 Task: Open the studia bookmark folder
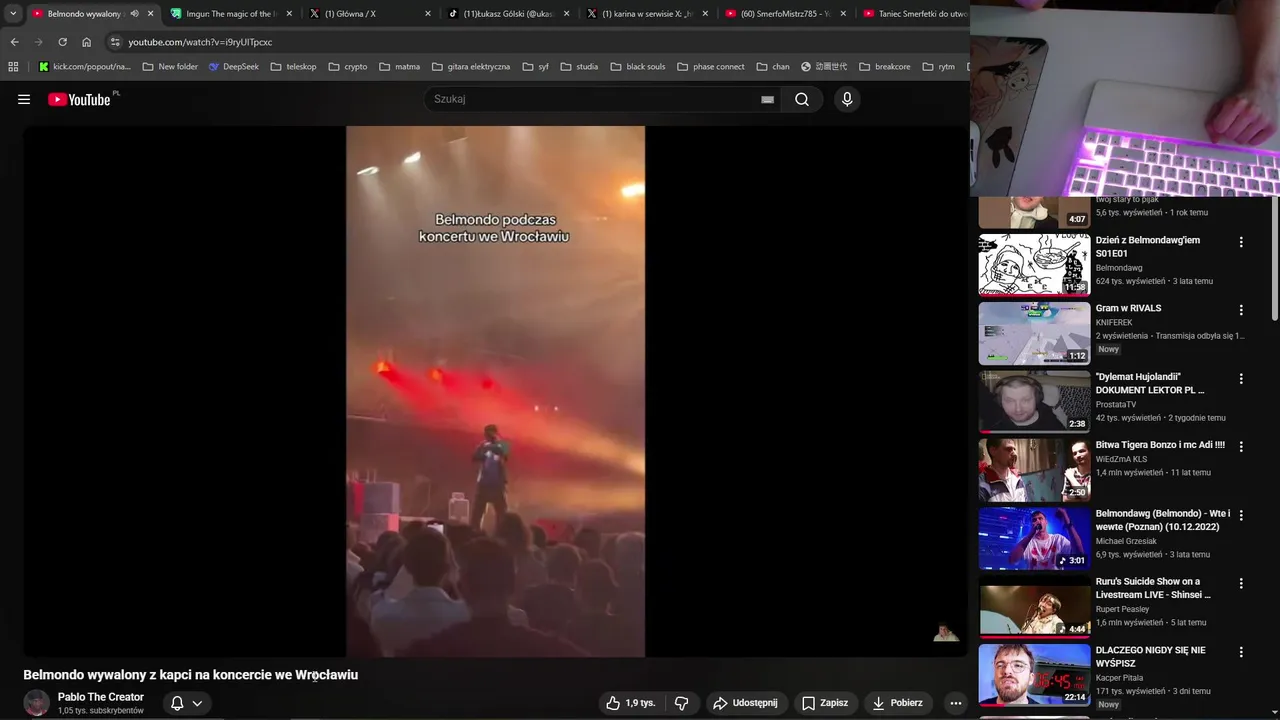coord(579,67)
